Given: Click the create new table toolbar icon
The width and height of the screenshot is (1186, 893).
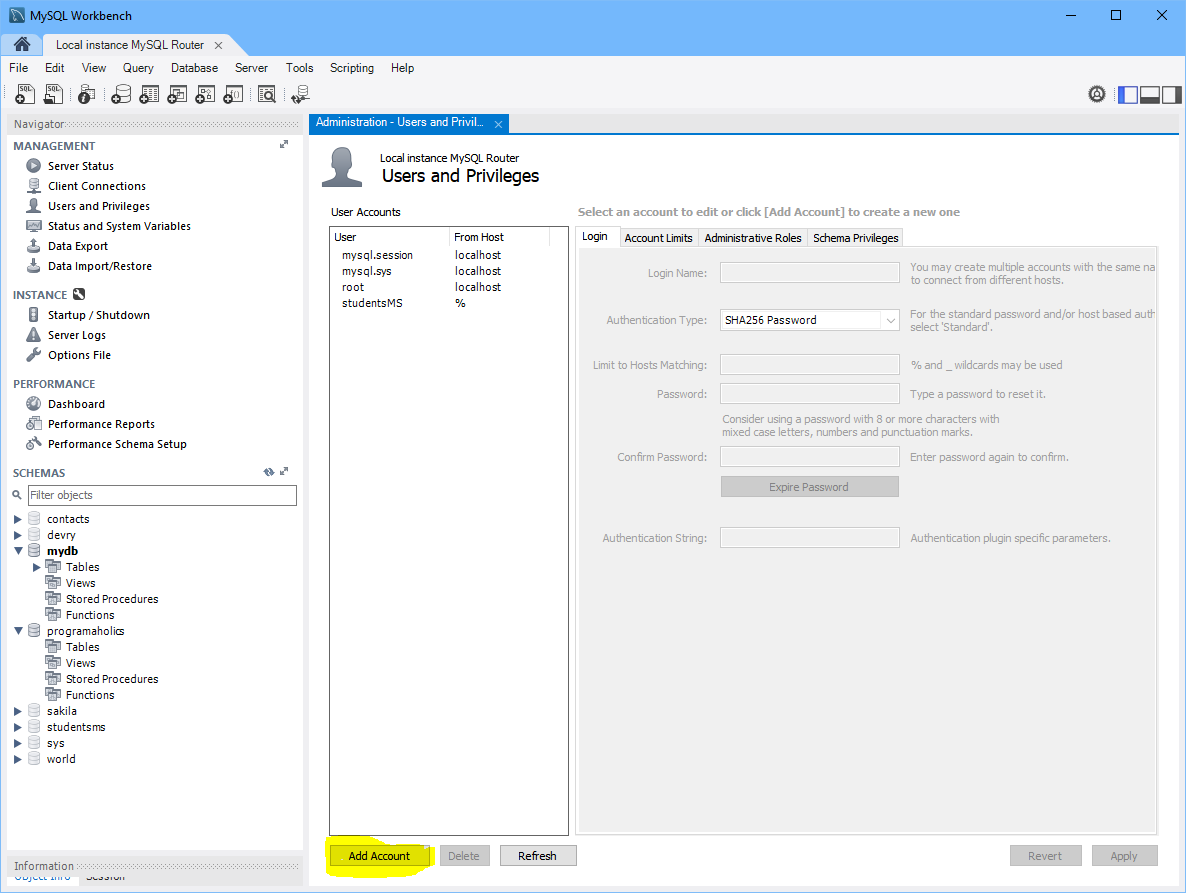Looking at the screenshot, I should [149, 94].
